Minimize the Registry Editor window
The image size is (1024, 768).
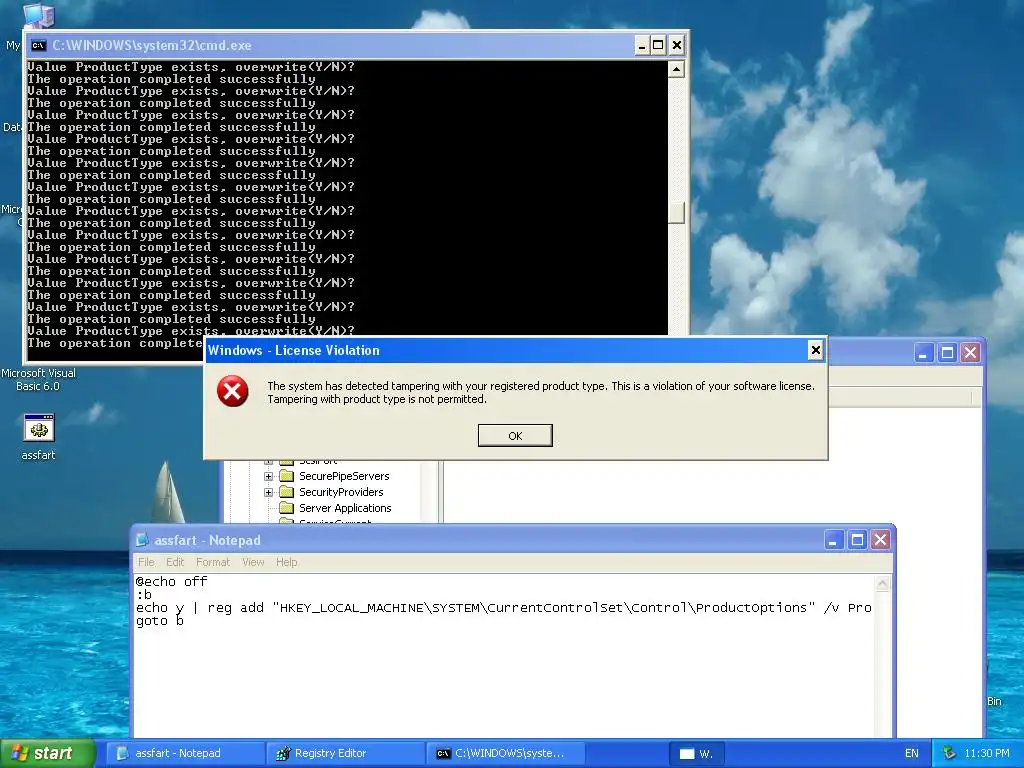[923, 353]
